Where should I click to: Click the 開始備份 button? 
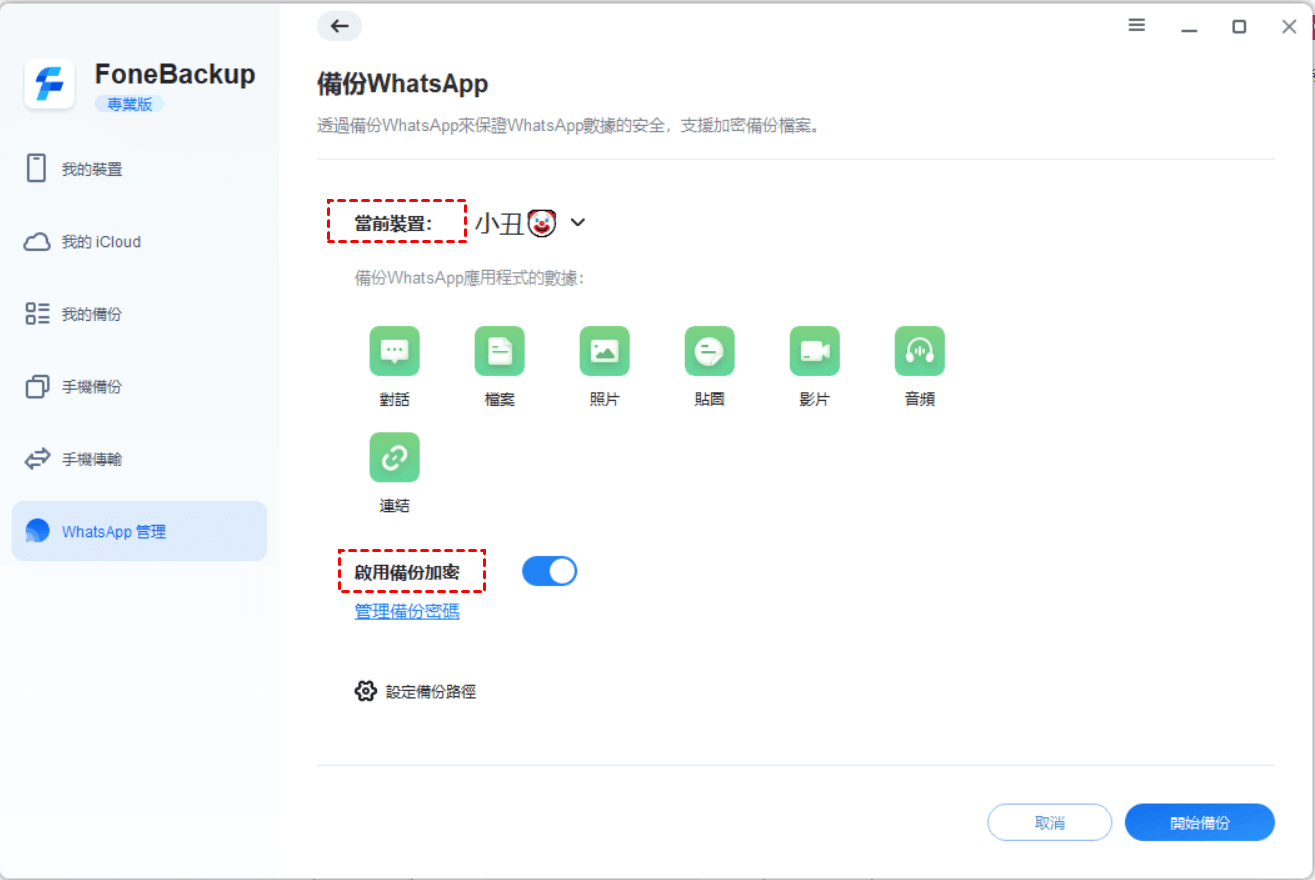coord(1199,823)
